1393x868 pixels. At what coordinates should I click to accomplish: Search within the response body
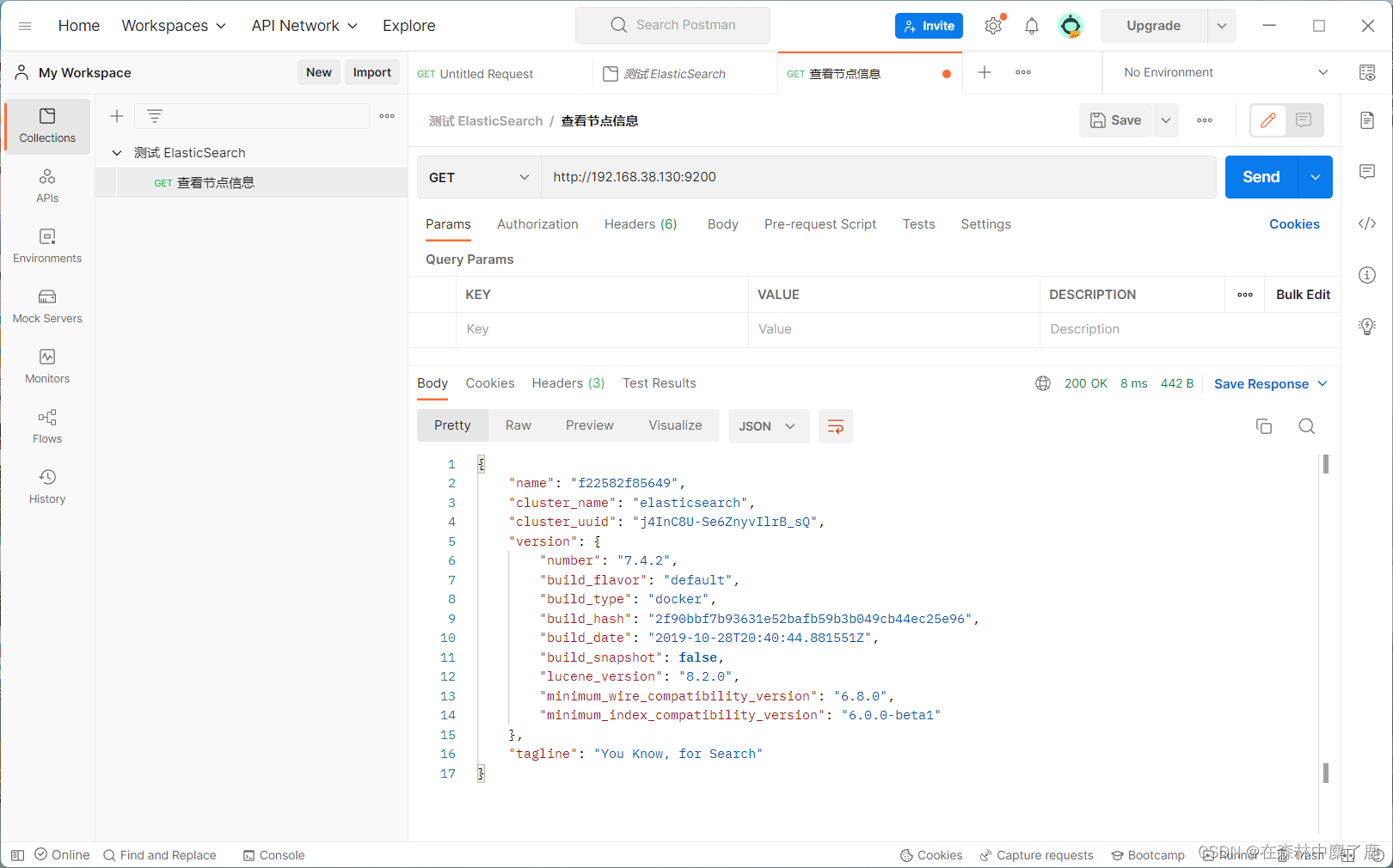click(1307, 426)
